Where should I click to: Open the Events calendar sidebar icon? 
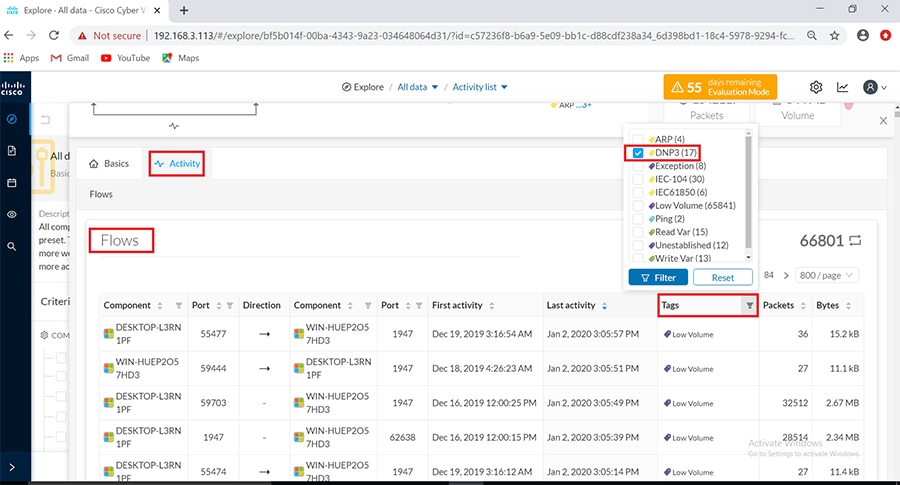click(x=11, y=183)
